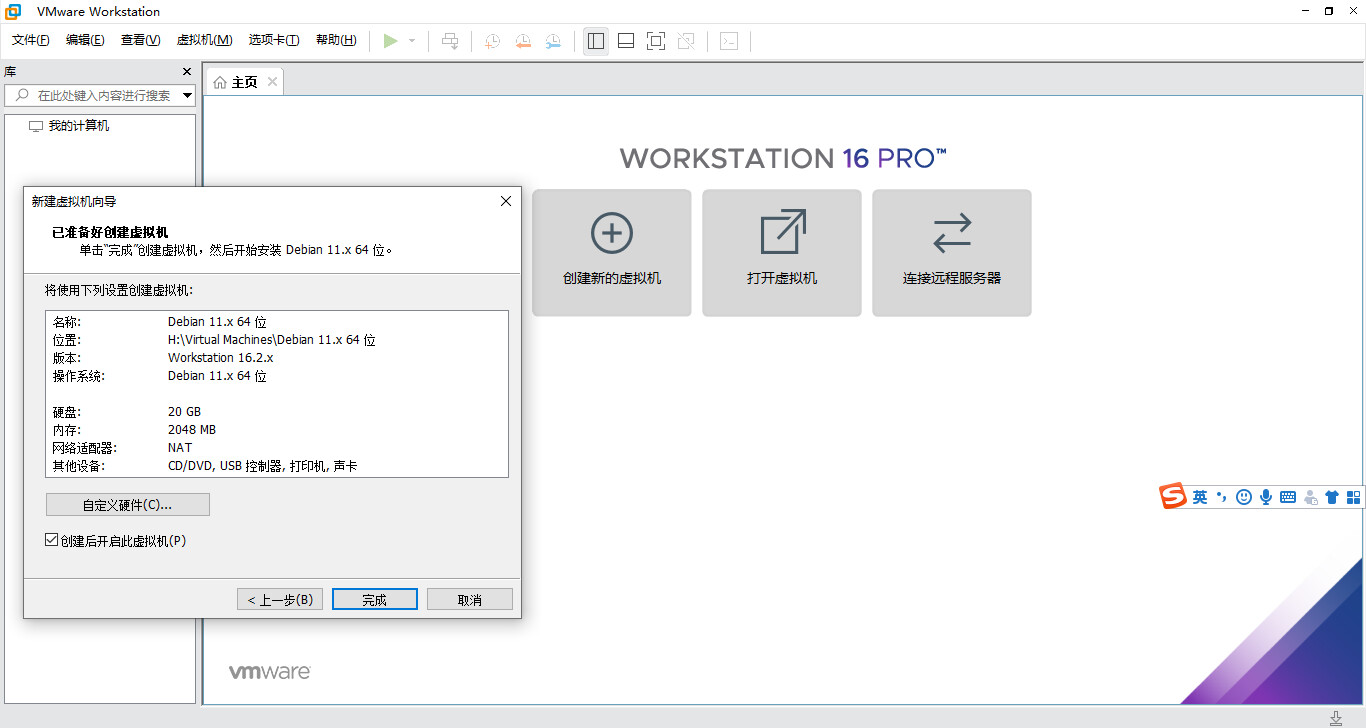Click the 位置 path H:\Virtual Machines\Debian 11.x 64 位
Screen dimensions: 1366x728
point(272,340)
